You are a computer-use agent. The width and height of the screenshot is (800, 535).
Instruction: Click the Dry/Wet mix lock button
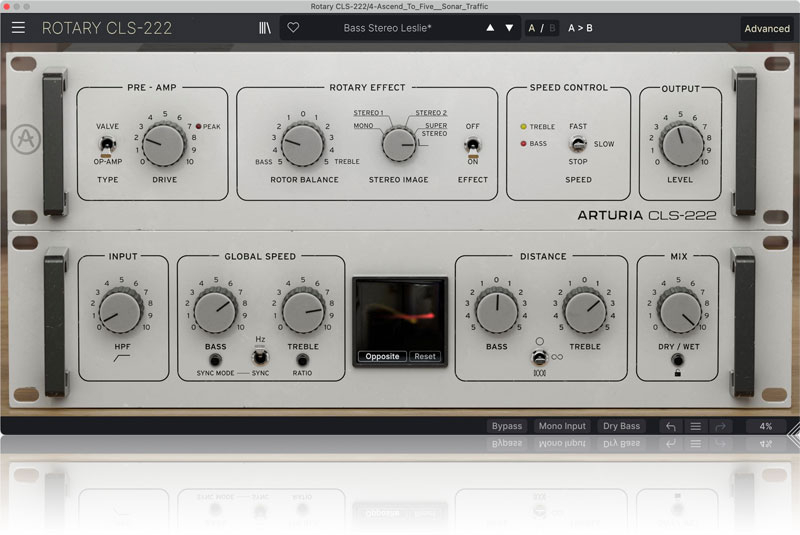pyautogui.click(x=679, y=360)
